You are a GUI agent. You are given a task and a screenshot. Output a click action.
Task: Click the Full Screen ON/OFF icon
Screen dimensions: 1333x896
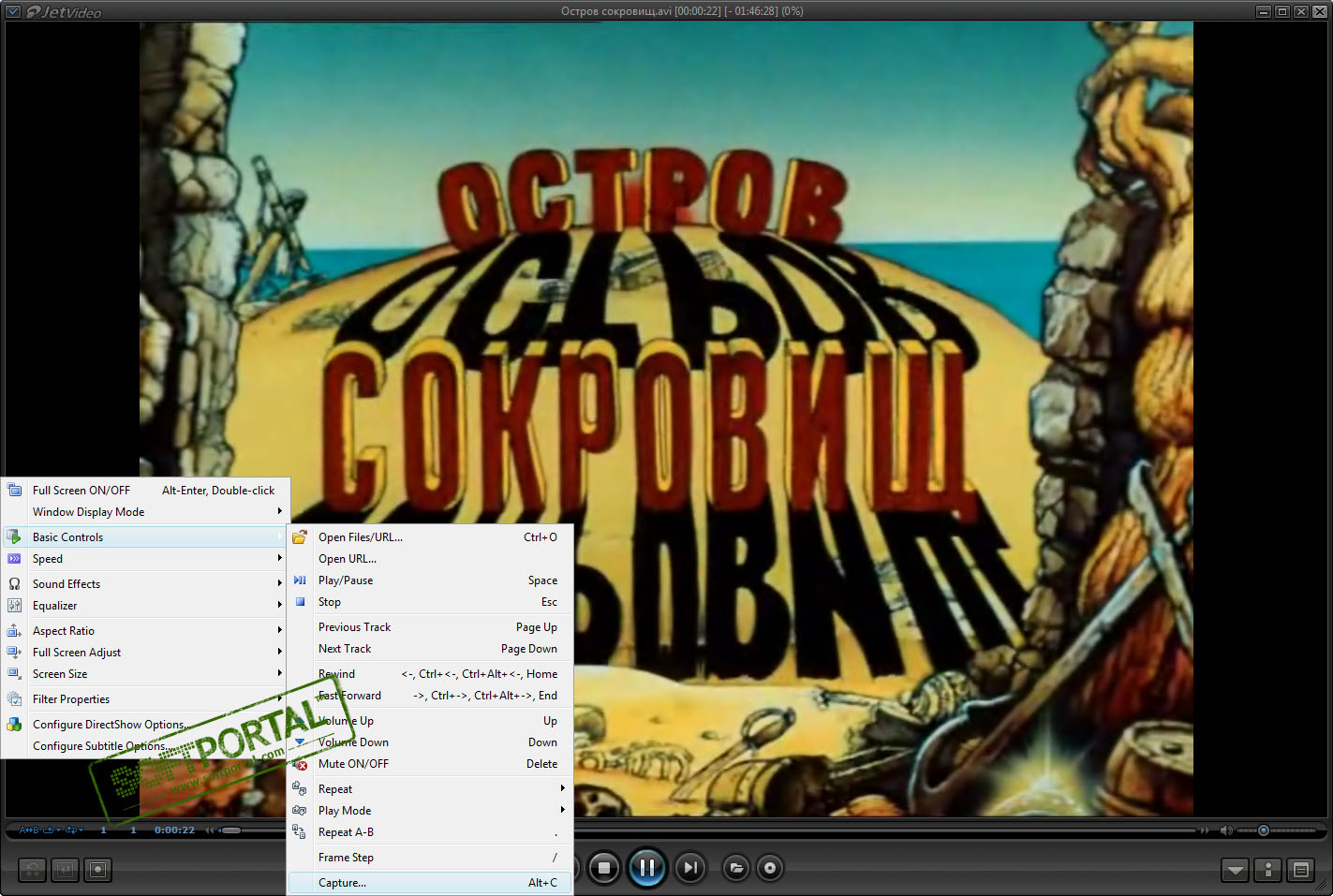[14, 490]
